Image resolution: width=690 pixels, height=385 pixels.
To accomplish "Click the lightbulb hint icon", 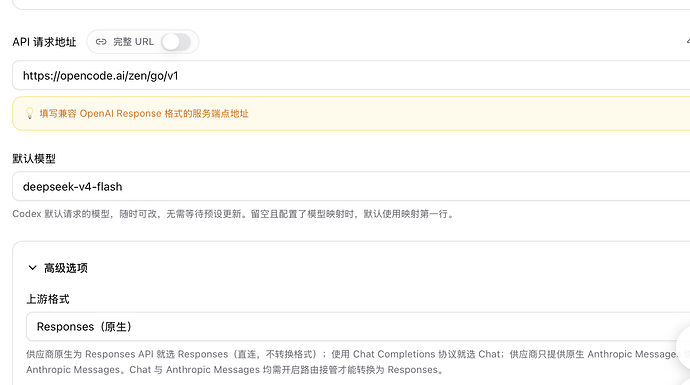I will coord(29,114).
